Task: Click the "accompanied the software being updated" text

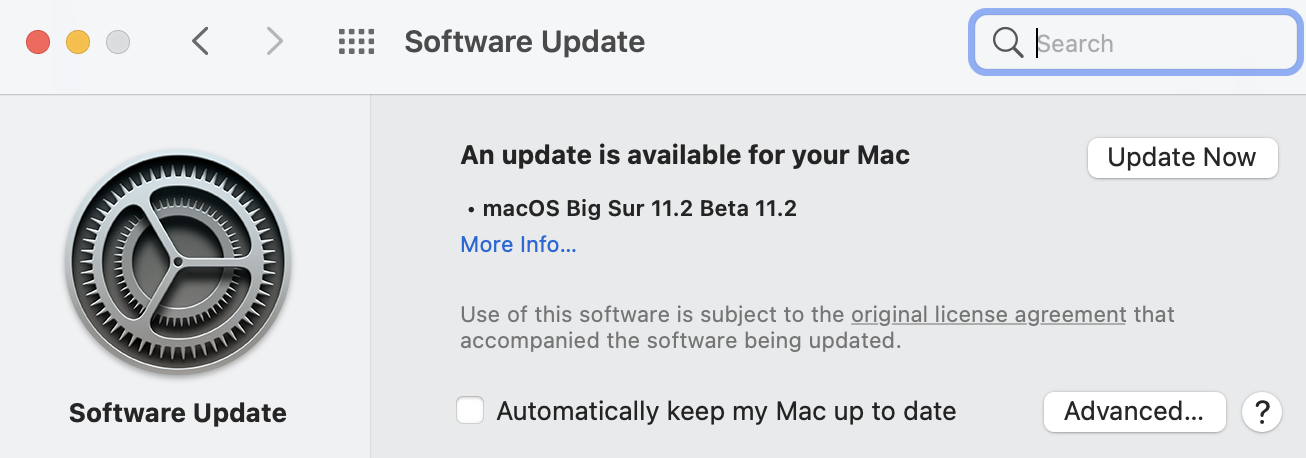Action: (x=680, y=341)
